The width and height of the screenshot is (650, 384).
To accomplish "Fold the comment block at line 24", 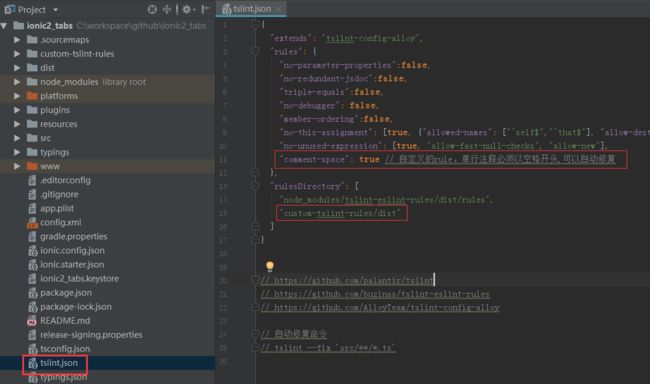I will click(x=255, y=334).
